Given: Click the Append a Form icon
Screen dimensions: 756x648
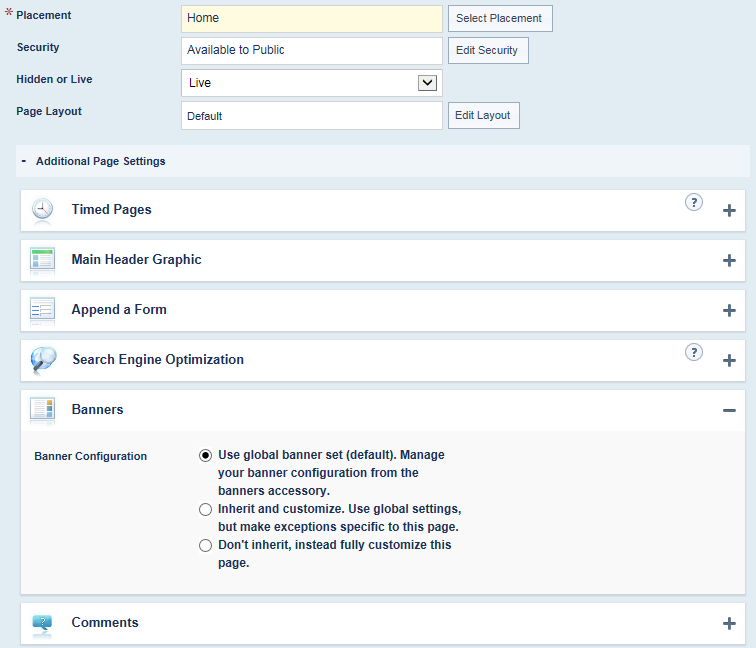Looking at the screenshot, I should pos(42,309).
